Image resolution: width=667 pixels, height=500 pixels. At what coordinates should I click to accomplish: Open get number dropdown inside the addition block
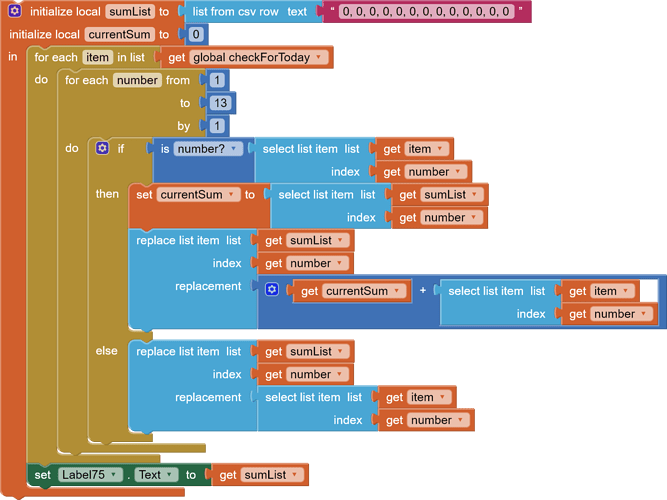tap(644, 314)
